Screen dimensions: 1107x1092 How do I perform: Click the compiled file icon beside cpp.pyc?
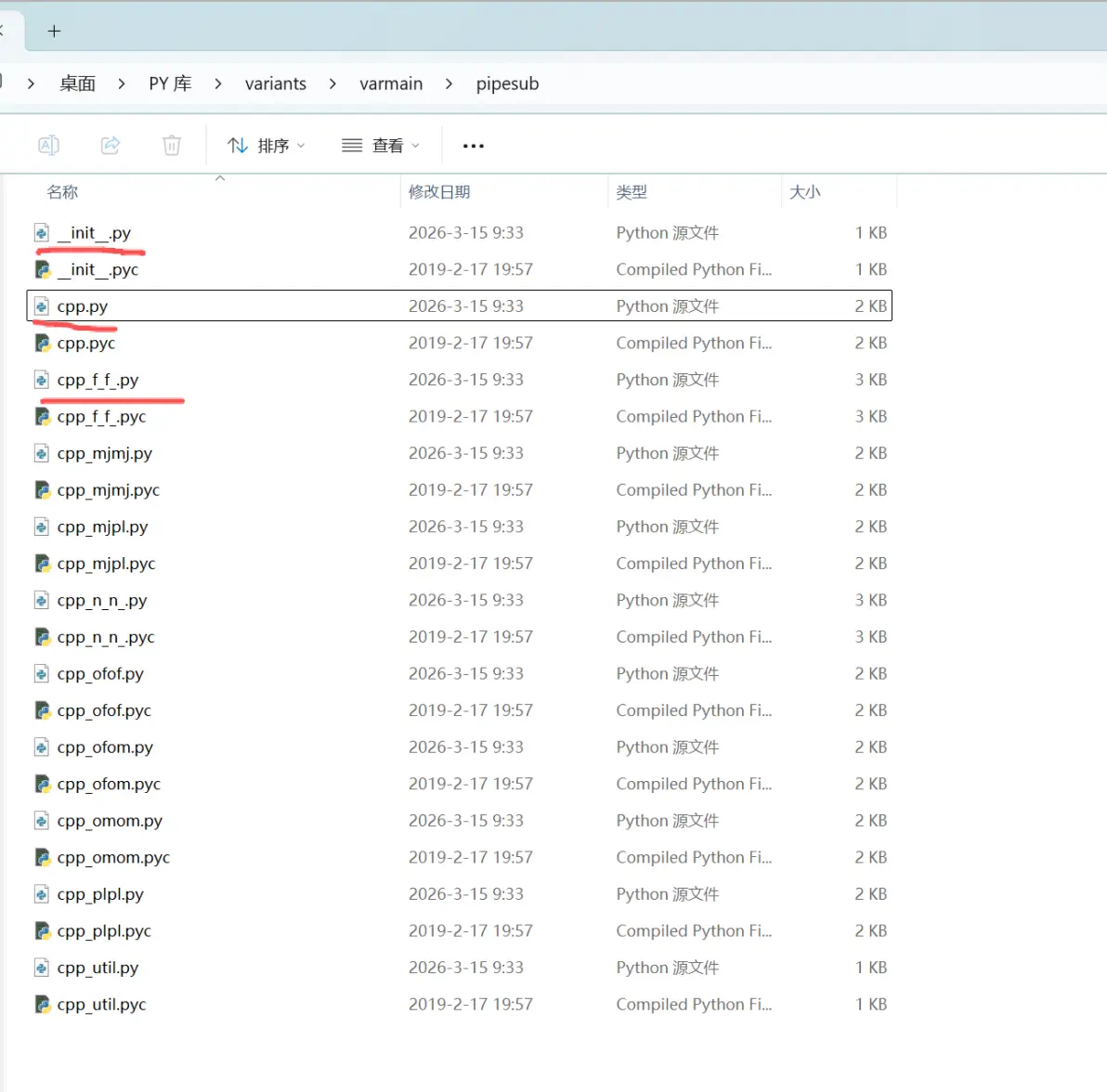pos(43,343)
